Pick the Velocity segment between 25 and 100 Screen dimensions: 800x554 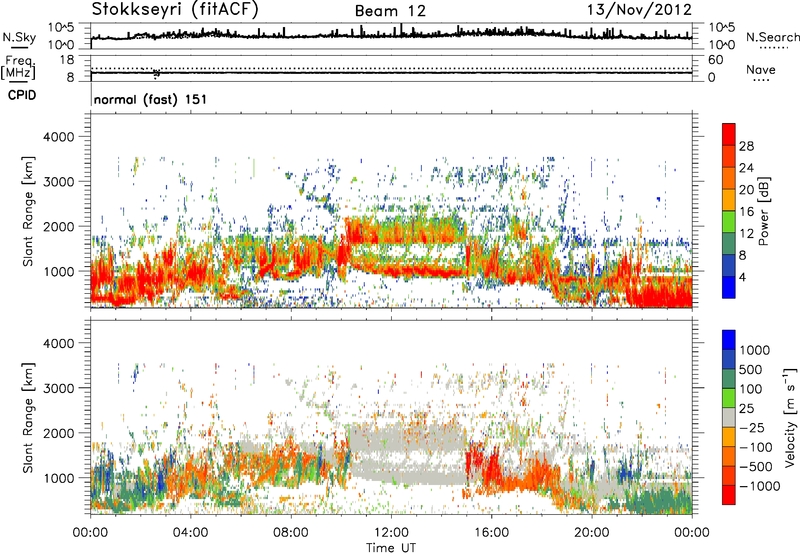729,398
